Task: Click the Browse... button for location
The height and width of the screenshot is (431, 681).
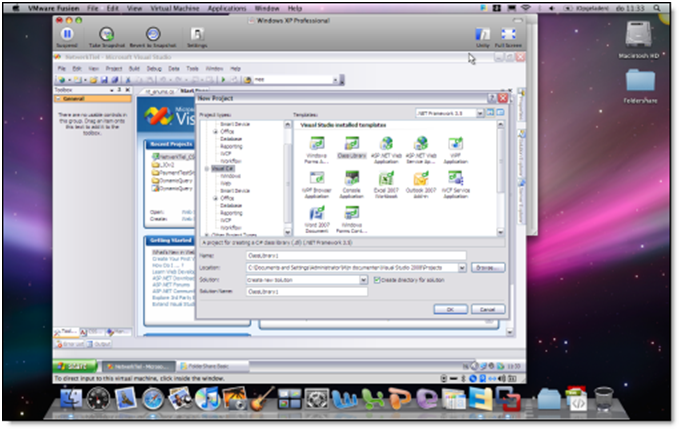Action: (x=488, y=268)
